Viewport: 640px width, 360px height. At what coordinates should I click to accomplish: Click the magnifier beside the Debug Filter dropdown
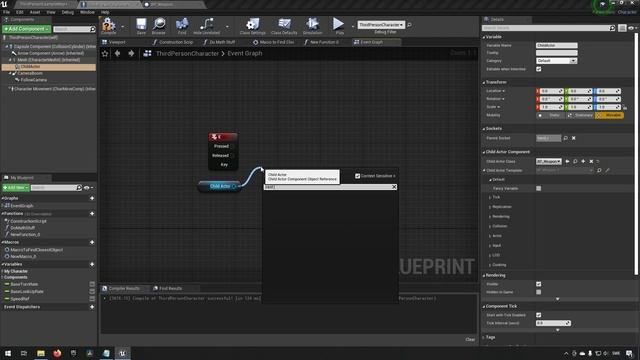[409, 25]
